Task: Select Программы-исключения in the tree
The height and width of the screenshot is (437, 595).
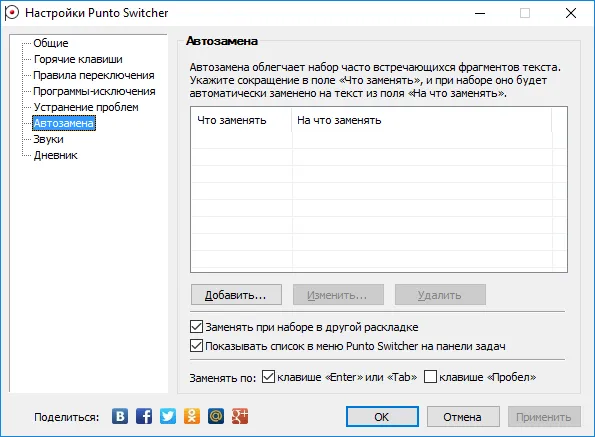Action: [94, 91]
